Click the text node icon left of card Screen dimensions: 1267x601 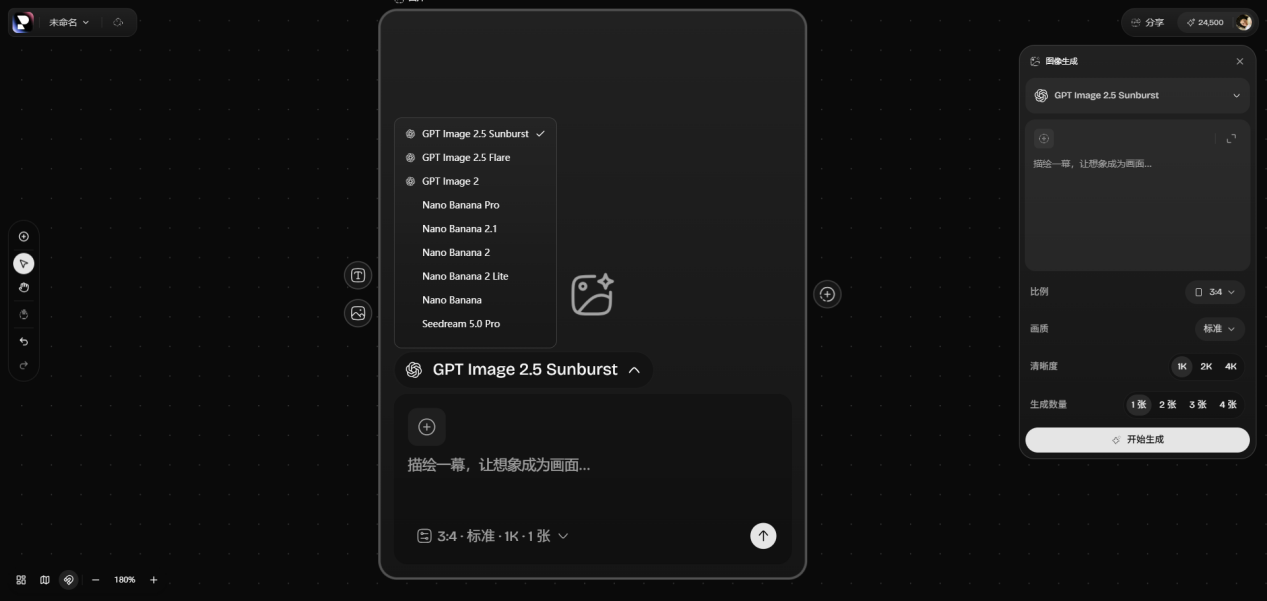point(358,275)
